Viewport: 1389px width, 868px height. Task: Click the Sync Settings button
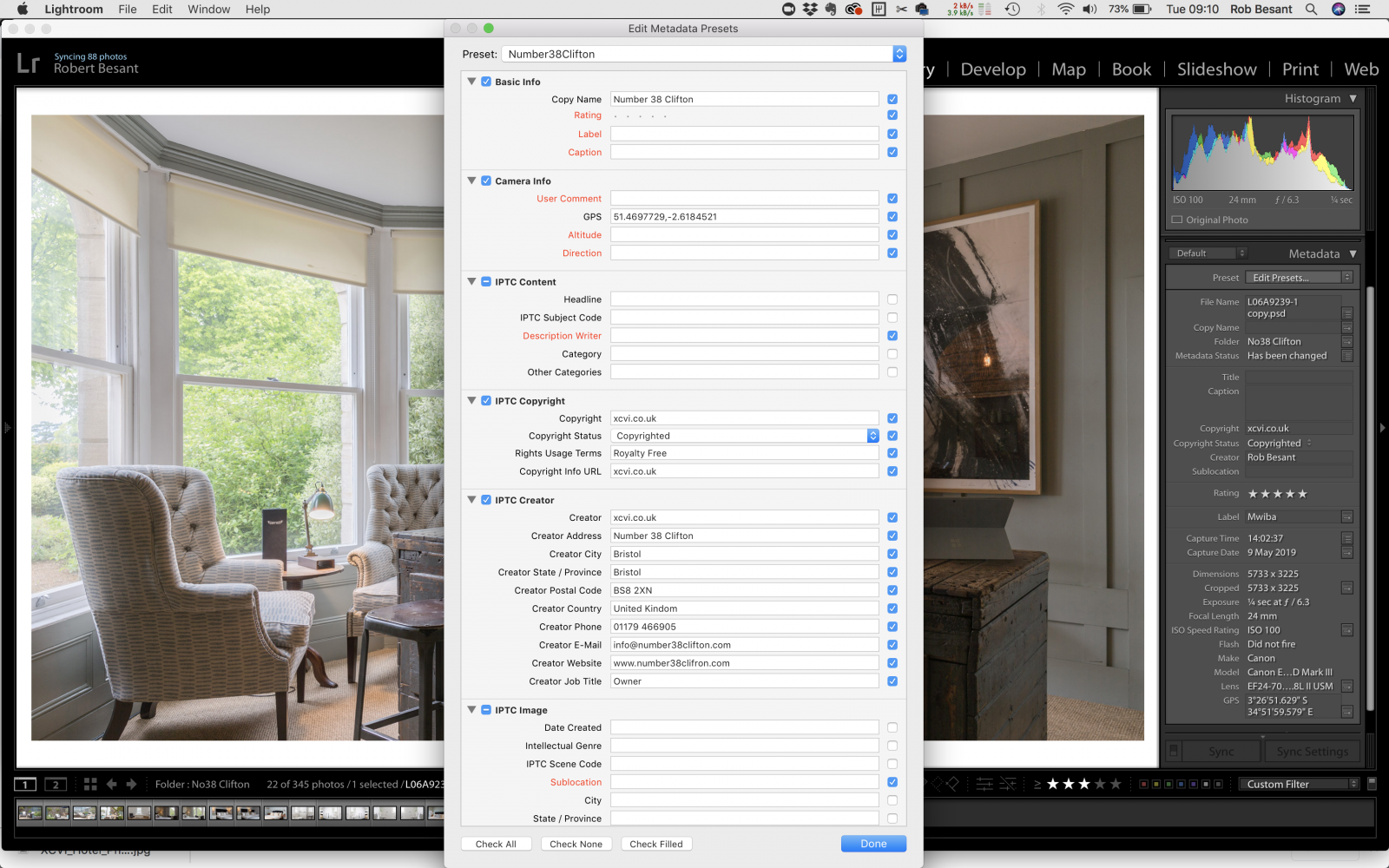1312,752
